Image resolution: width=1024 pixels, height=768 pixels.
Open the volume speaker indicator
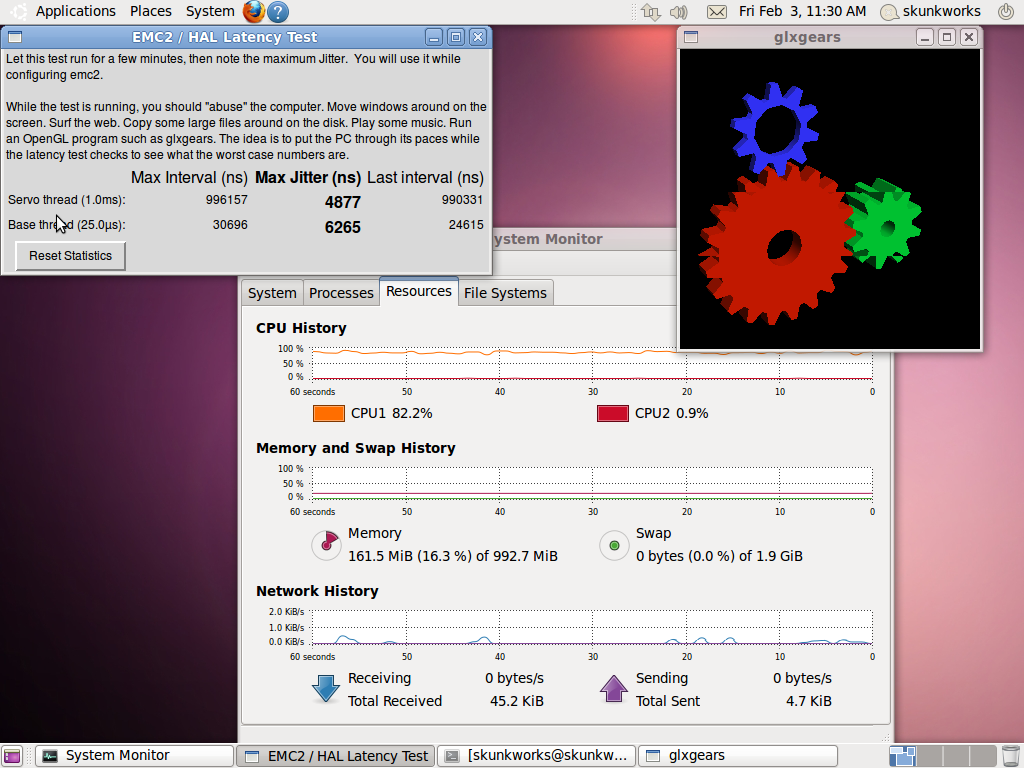point(679,12)
